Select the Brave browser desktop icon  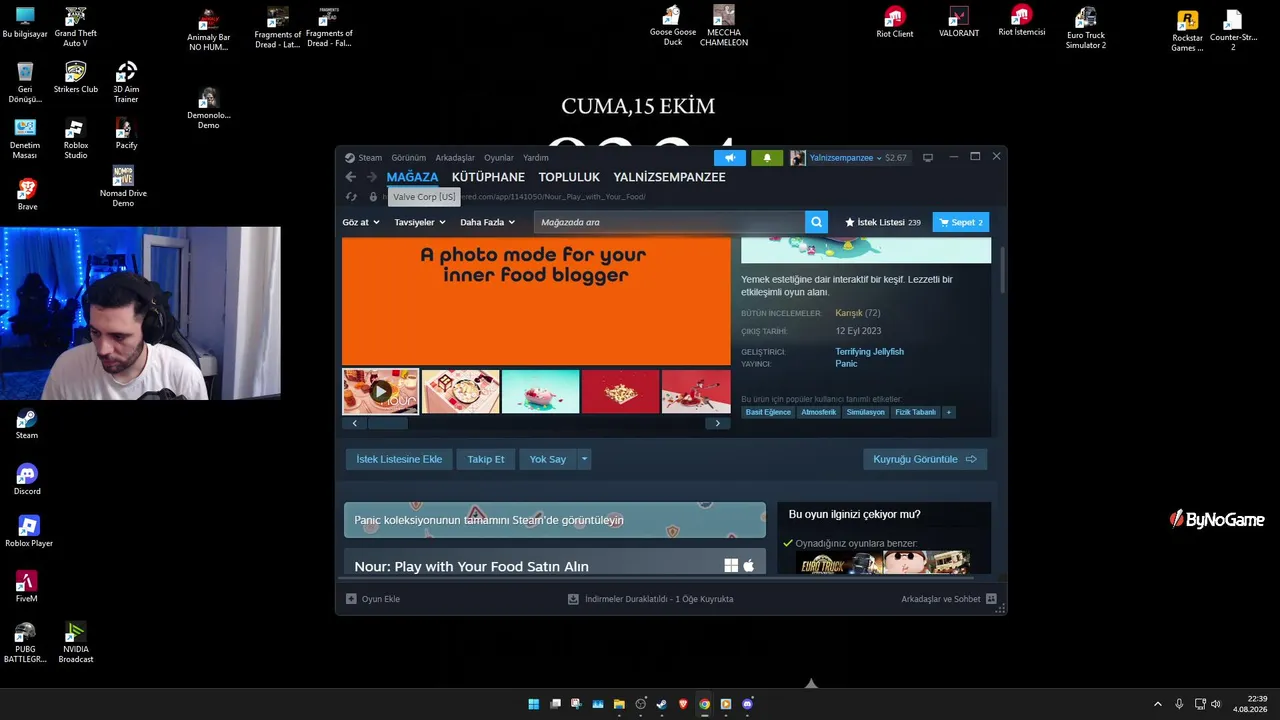coord(27,194)
